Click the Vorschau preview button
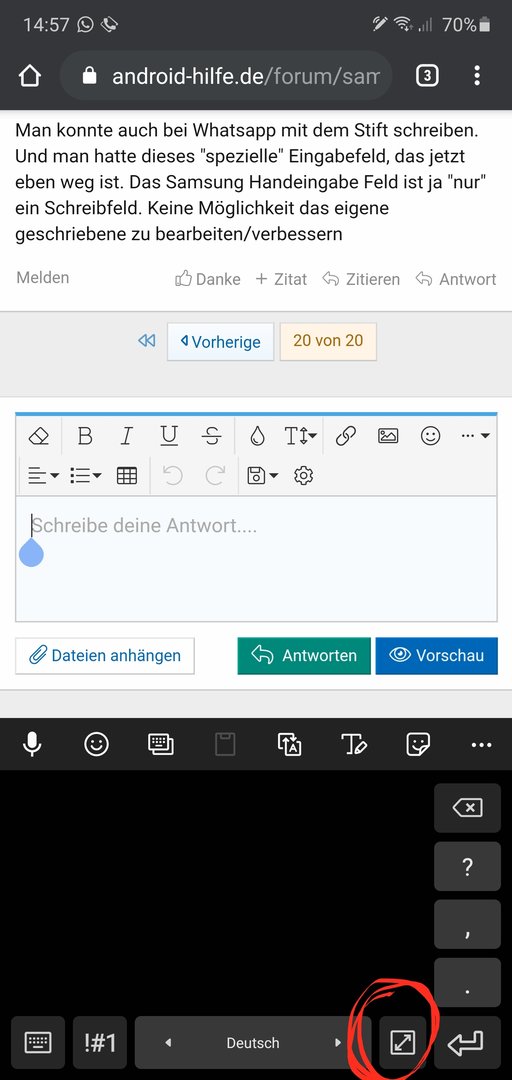The image size is (512, 1080). [436, 656]
